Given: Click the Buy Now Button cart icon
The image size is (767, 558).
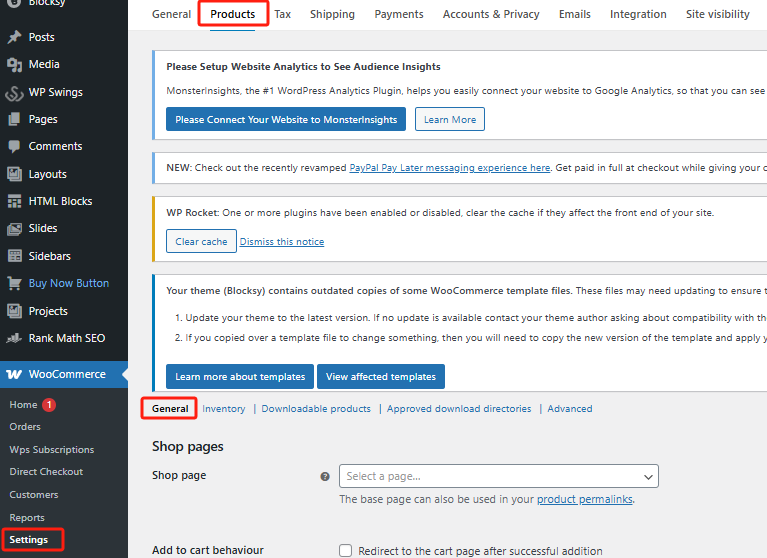Looking at the screenshot, I should 14,283.
